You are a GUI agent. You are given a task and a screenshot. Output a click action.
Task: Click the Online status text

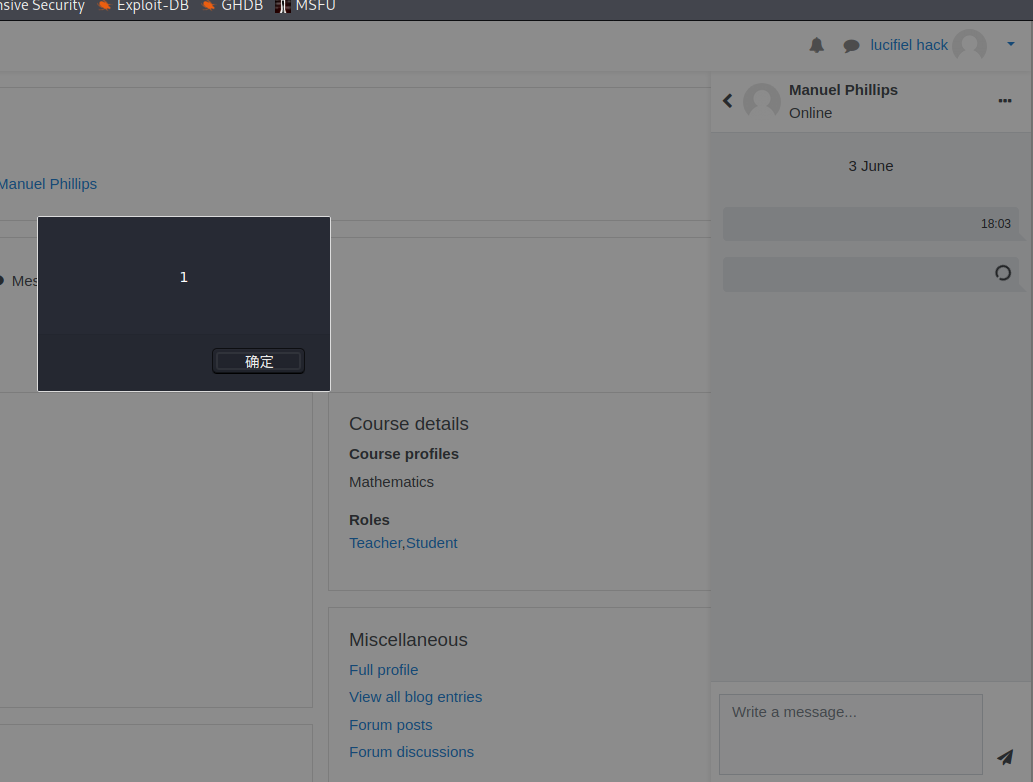810,113
